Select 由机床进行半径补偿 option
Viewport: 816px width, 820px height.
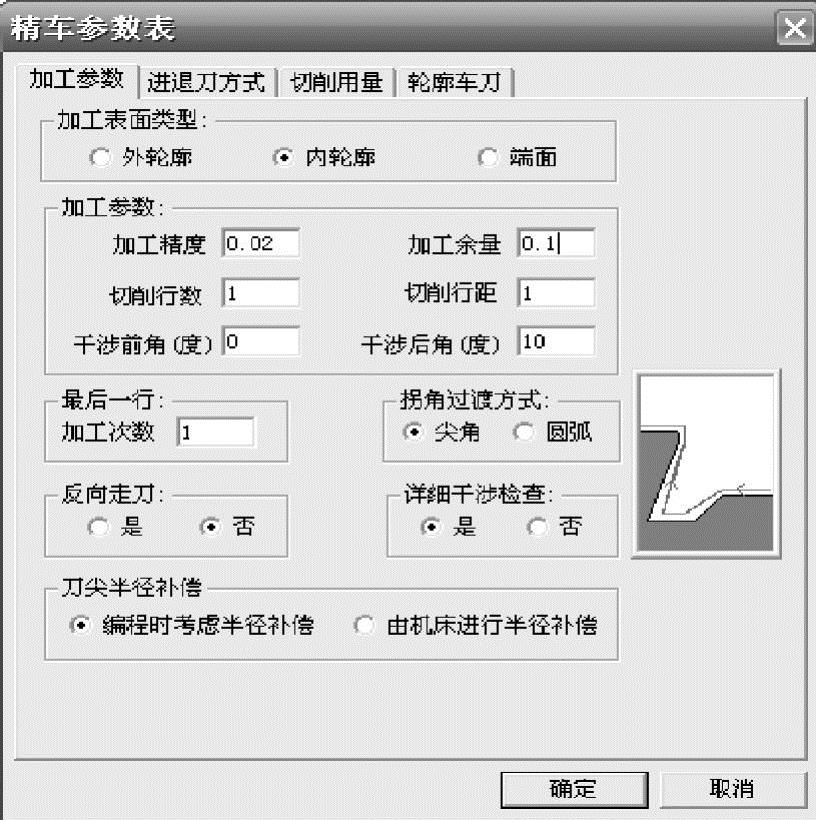(x=364, y=625)
